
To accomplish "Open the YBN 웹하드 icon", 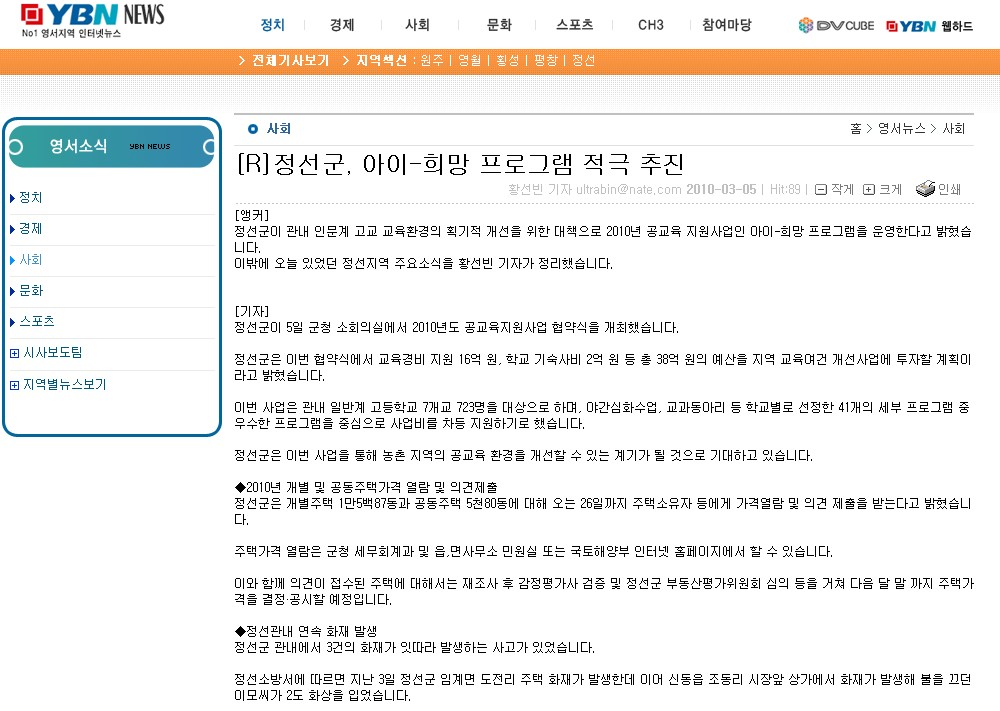I will click(930, 25).
